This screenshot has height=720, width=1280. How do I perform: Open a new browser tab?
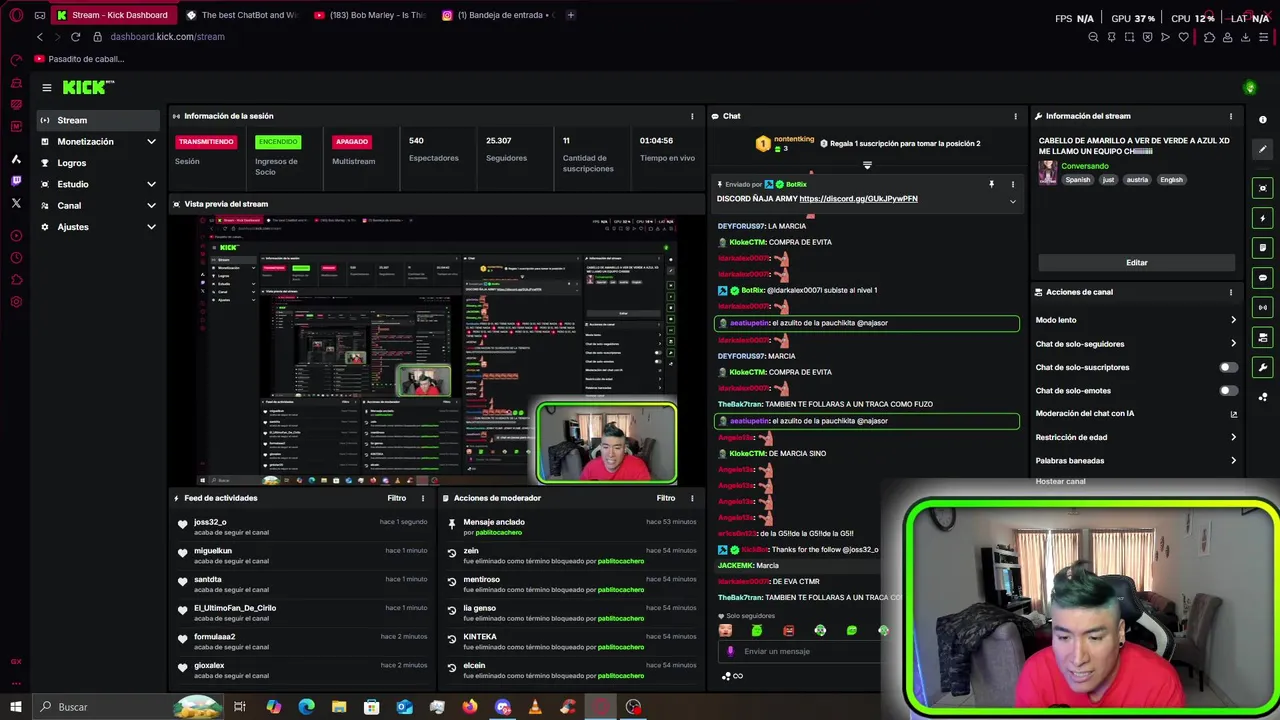[x=571, y=15]
